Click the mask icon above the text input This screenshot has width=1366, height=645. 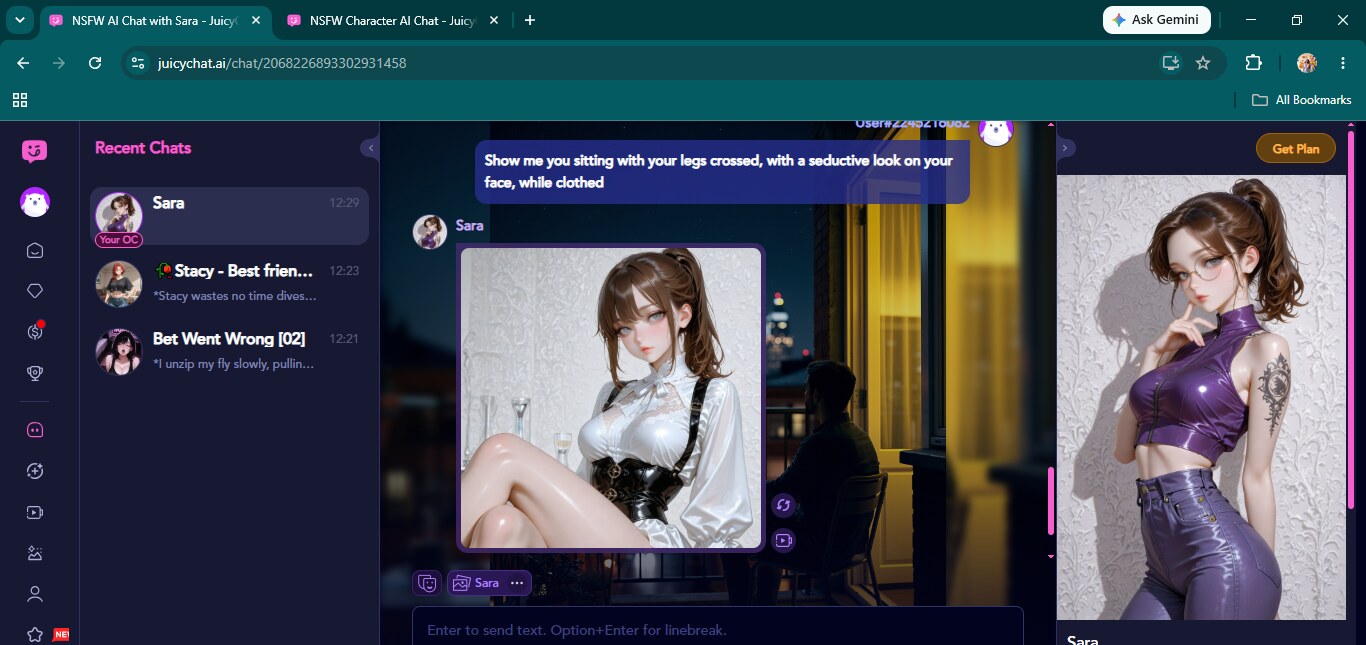click(x=427, y=582)
